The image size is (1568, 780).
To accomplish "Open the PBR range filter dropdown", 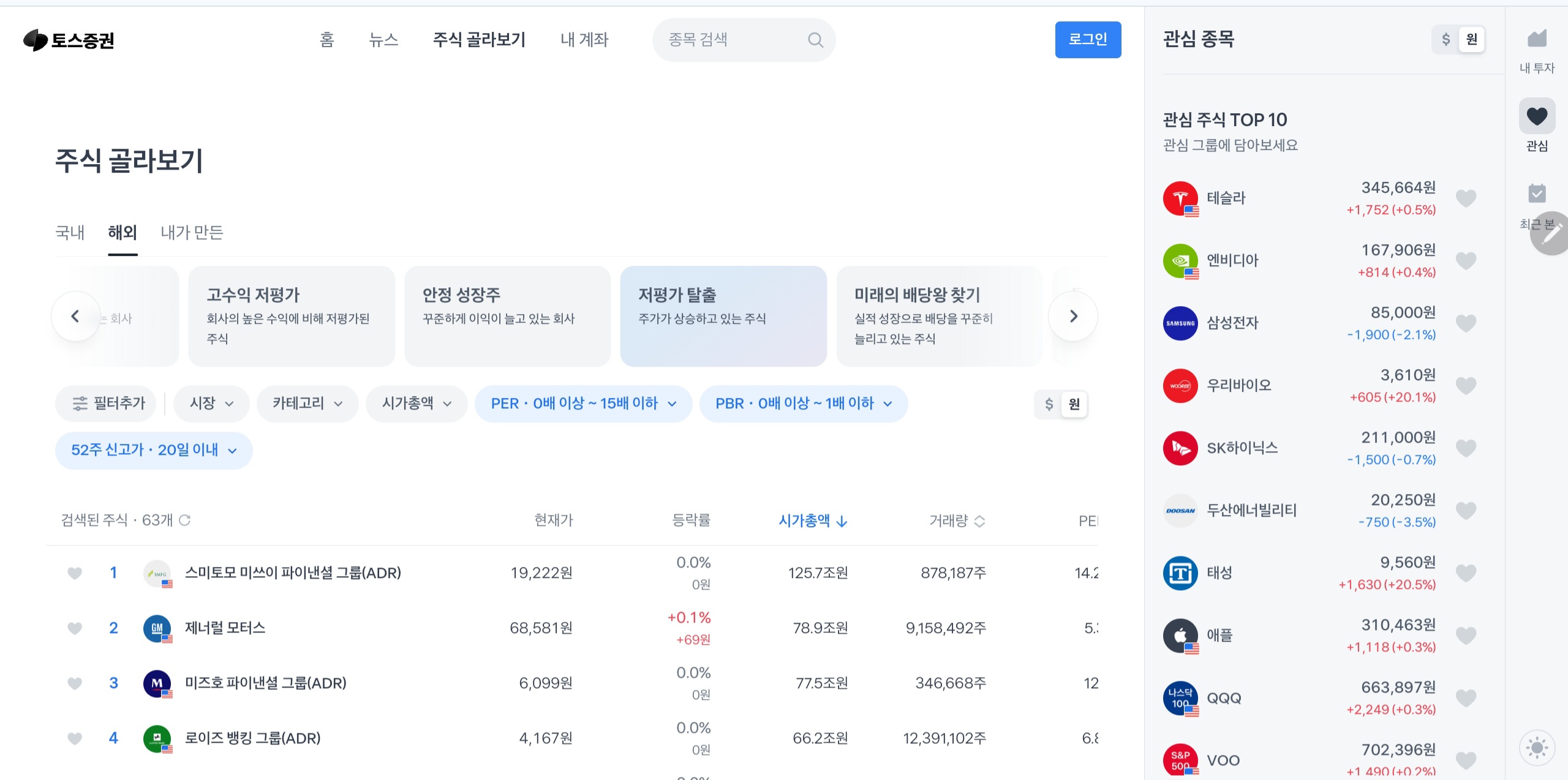I will coord(803,403).
